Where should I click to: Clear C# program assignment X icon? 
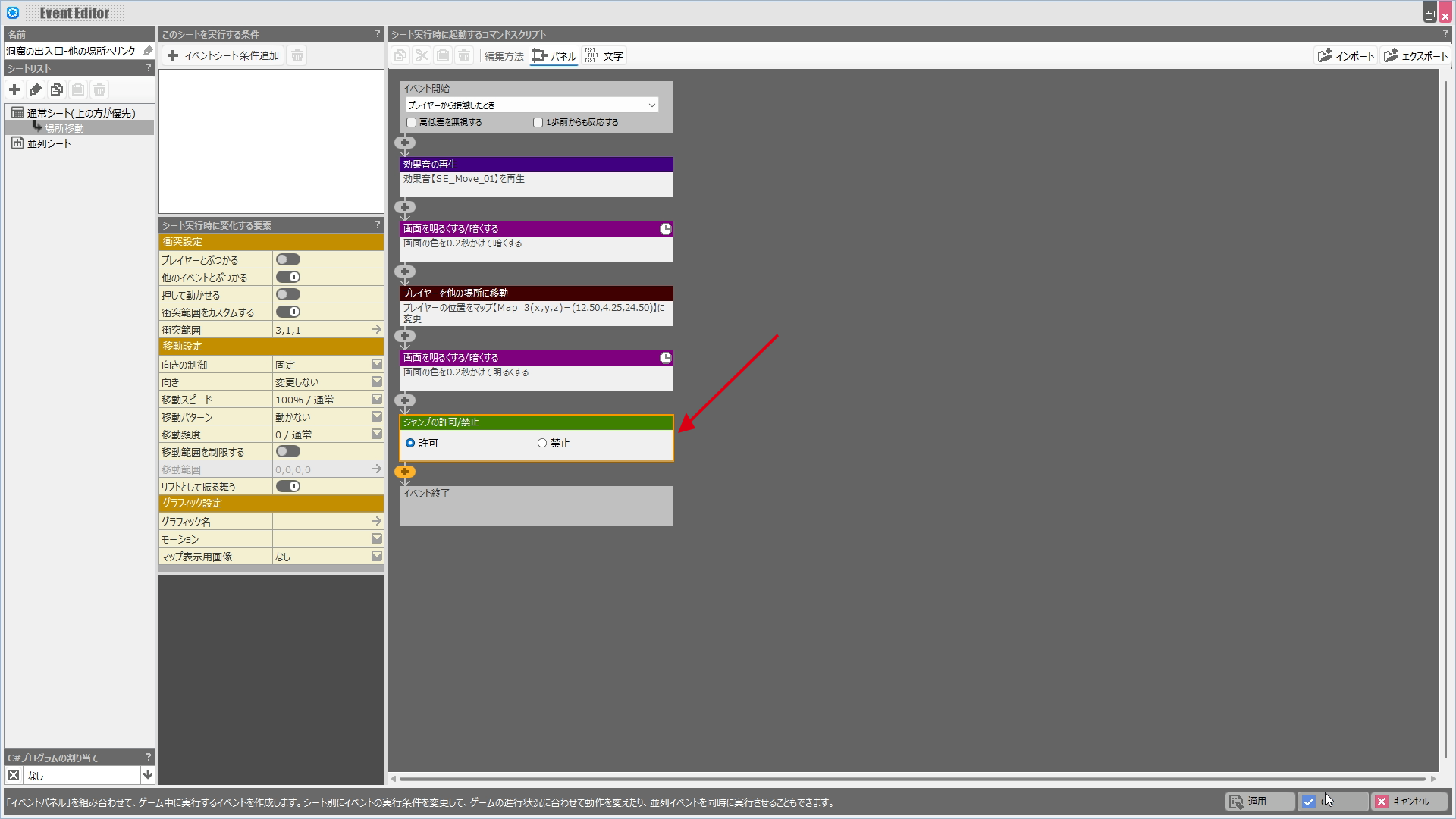[x=14, y=775]
